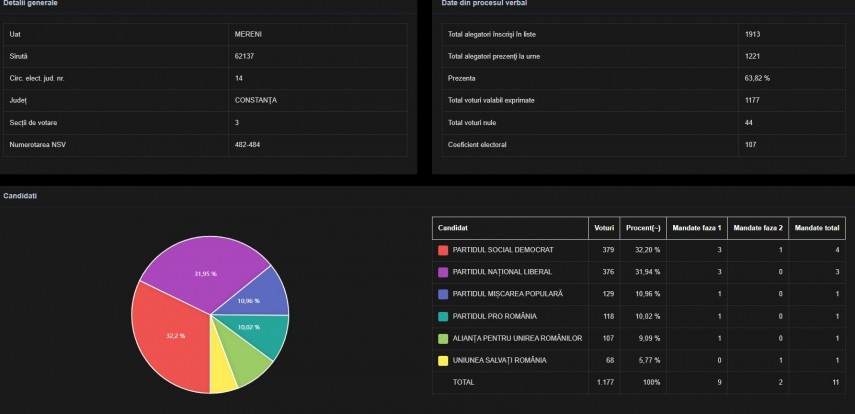This screenshot has width=855, height=414.
Task: Click the Date din procesul verbal heading
Action: pos(484,3)
